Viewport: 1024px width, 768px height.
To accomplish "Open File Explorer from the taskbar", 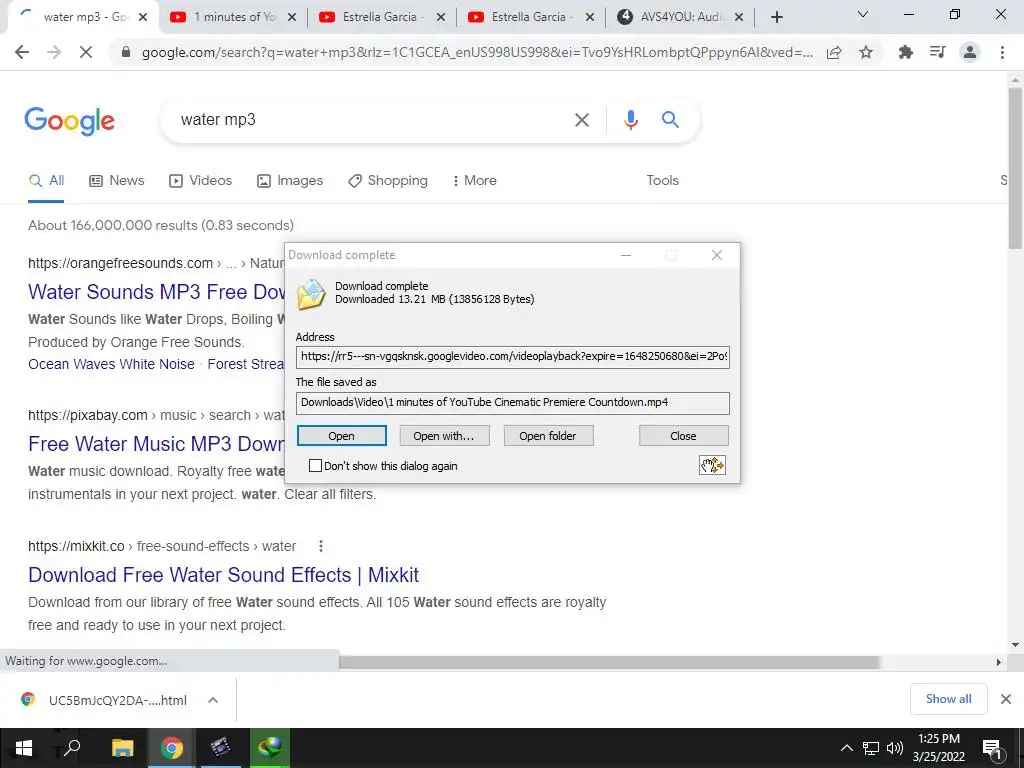I will 122,748.
